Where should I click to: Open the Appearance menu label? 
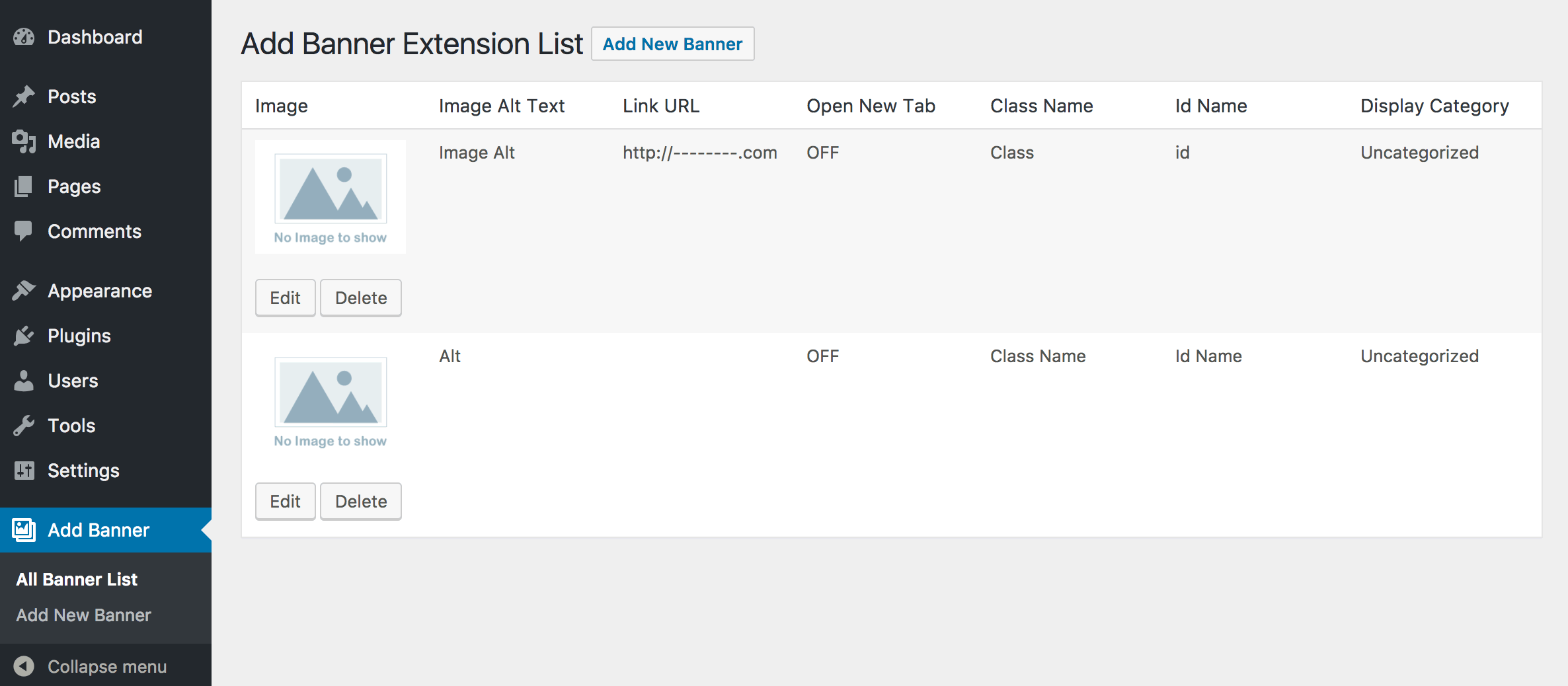pos(100,291)
